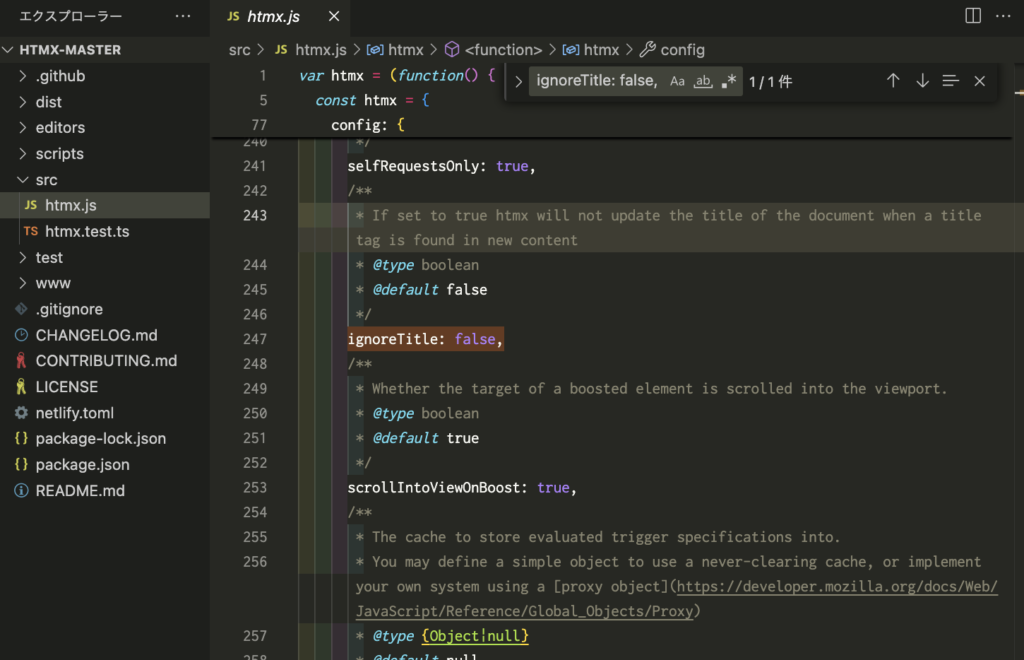
Task: Expand the replace field chevron
Action: click(x=518, y=81)
